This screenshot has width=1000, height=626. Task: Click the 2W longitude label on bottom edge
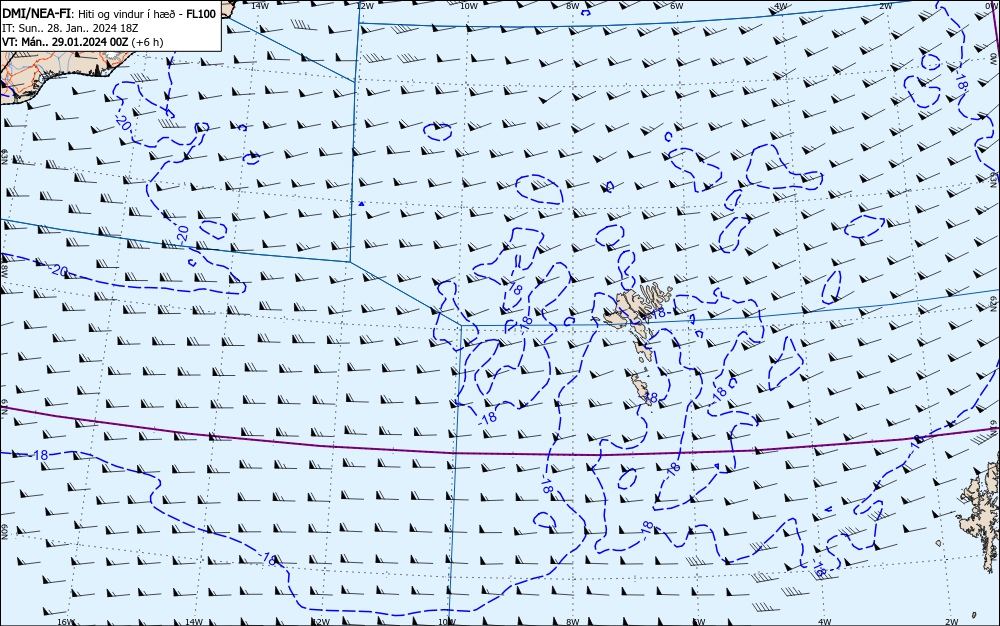pyautogui.click(x=952, y=622)
